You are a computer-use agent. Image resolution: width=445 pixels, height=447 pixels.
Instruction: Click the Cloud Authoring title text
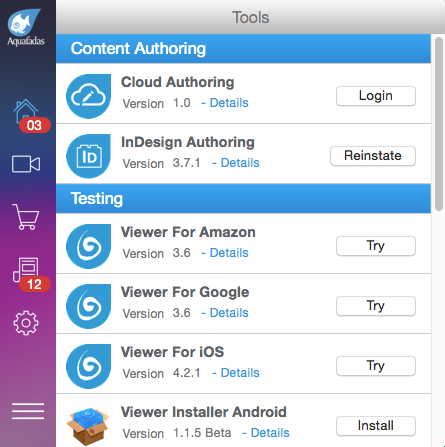click(x=177, y=82)
